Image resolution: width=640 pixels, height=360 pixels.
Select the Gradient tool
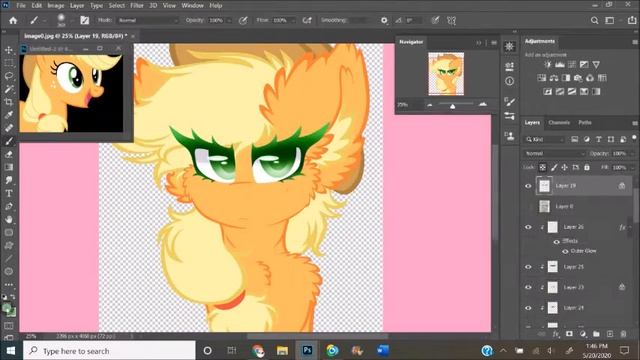pos(9,167)
